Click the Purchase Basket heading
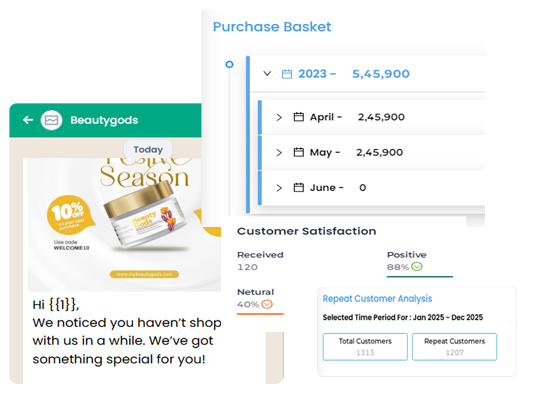Image resolution: width=544 pixels, height=398 pixels. coord(272,27)
